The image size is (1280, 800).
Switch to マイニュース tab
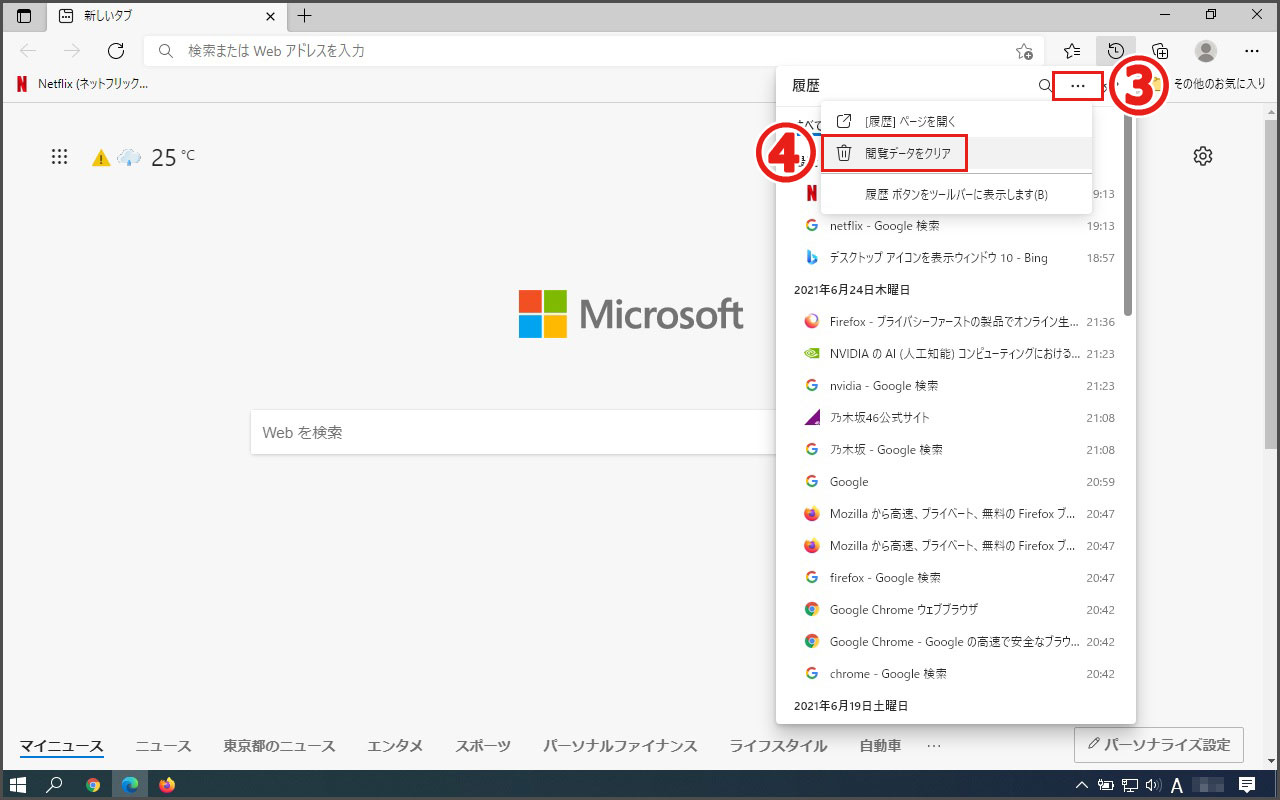click(62, 746)
